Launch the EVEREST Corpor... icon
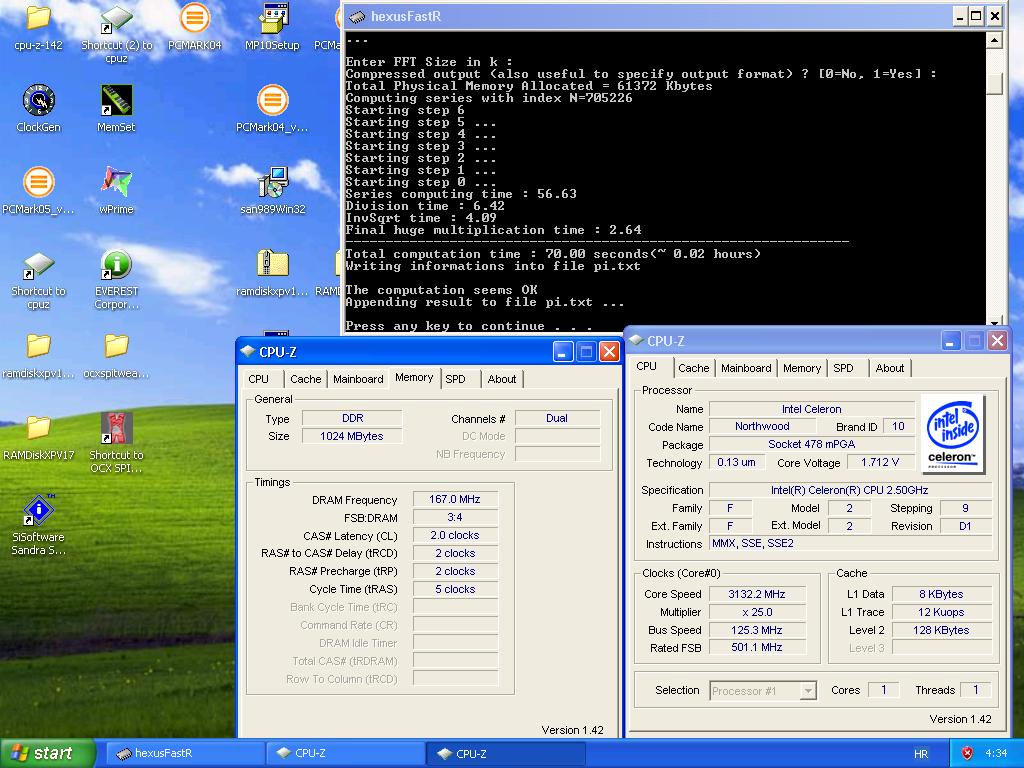The image size is (1024, 768). coord(116,264)
